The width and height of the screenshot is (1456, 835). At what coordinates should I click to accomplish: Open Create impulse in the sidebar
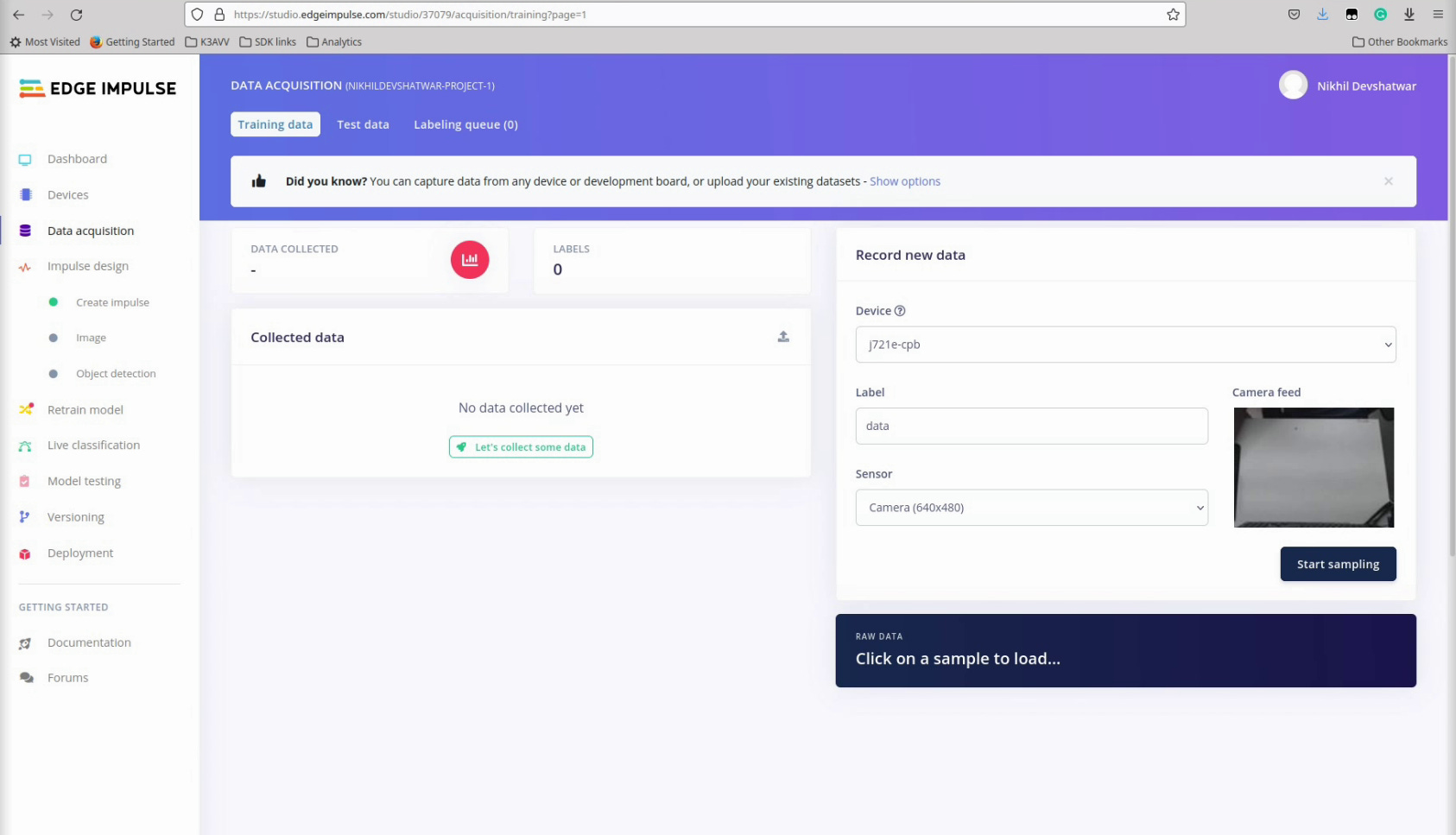tap(112, 302)
